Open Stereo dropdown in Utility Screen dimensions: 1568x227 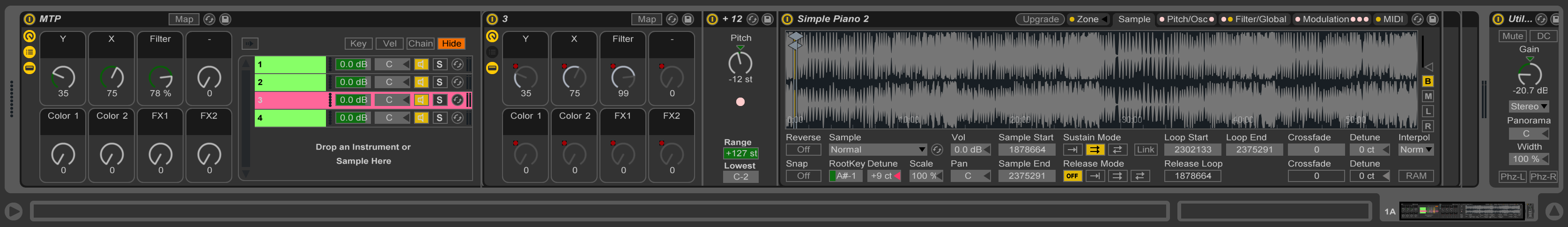coord(1529,107)
